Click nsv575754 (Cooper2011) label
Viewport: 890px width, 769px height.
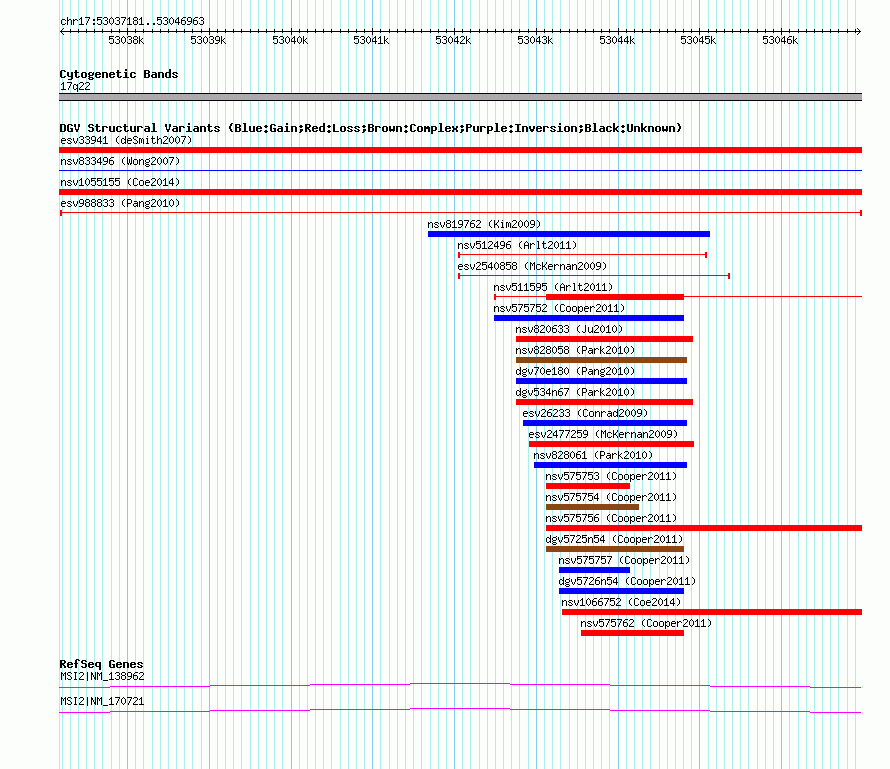611,497
